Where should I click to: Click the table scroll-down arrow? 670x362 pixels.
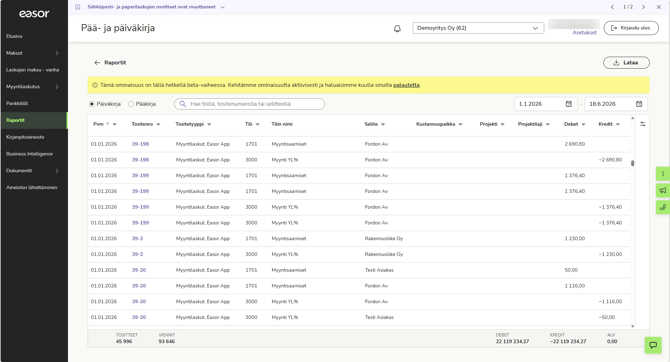point(632,326)
